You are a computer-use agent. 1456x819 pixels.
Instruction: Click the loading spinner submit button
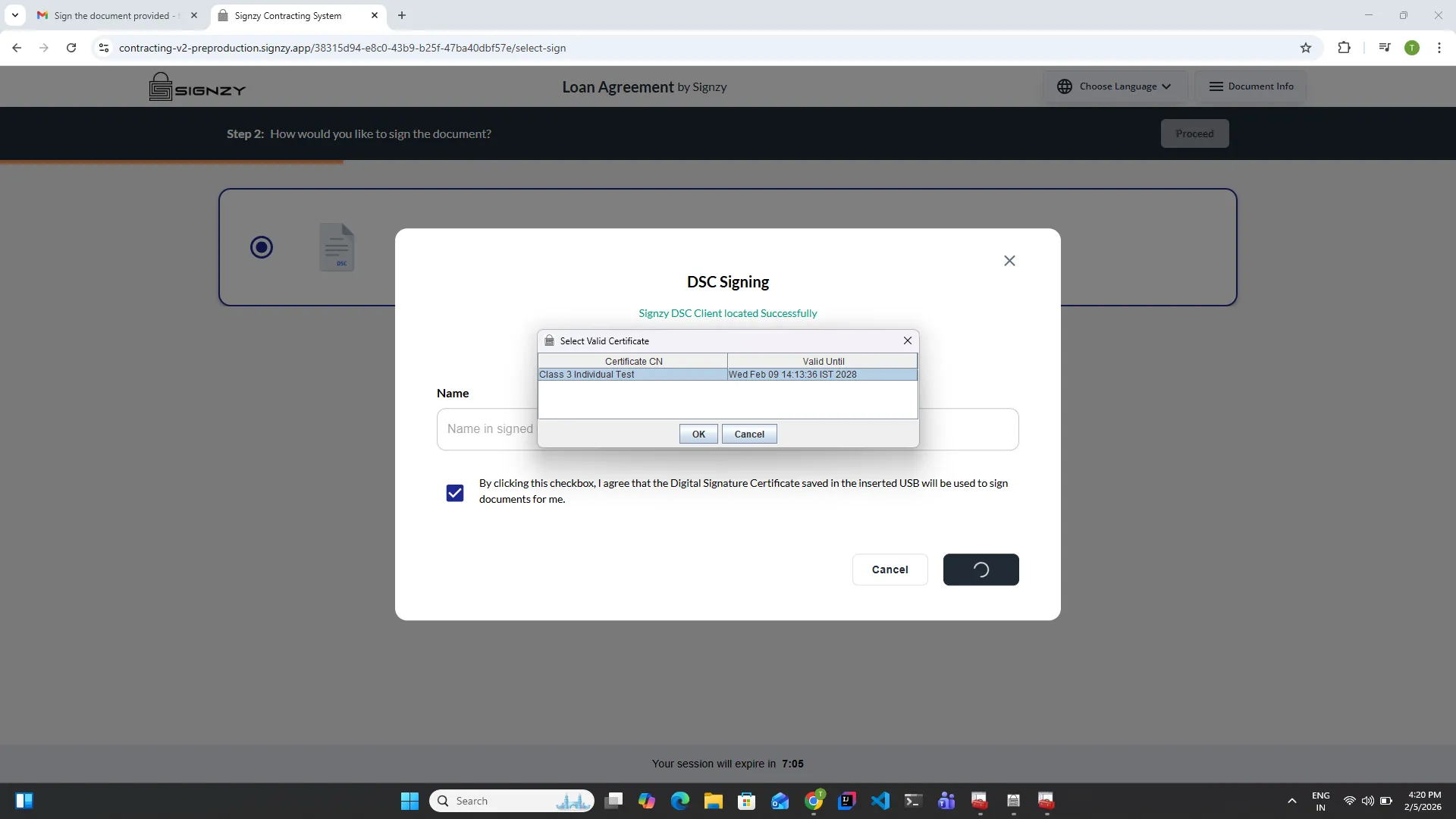click(x=981, y=570)
